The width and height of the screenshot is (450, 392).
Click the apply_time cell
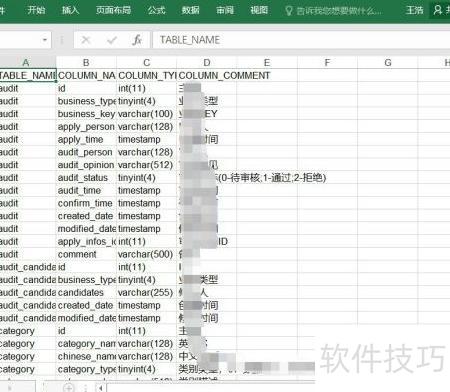point(87,139)
